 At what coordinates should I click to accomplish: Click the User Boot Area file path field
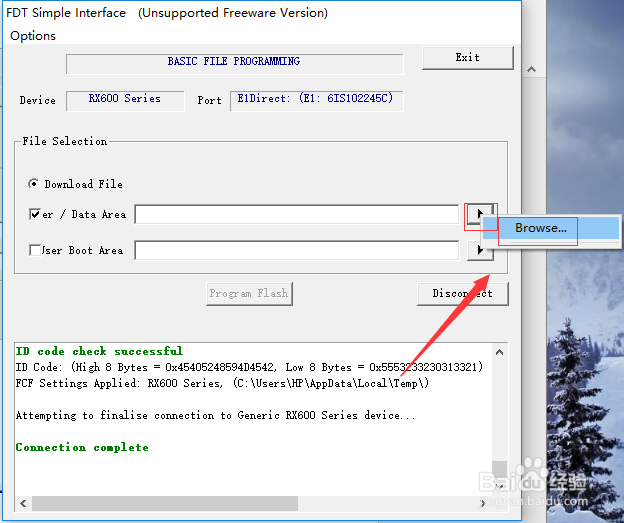[296, 250]
